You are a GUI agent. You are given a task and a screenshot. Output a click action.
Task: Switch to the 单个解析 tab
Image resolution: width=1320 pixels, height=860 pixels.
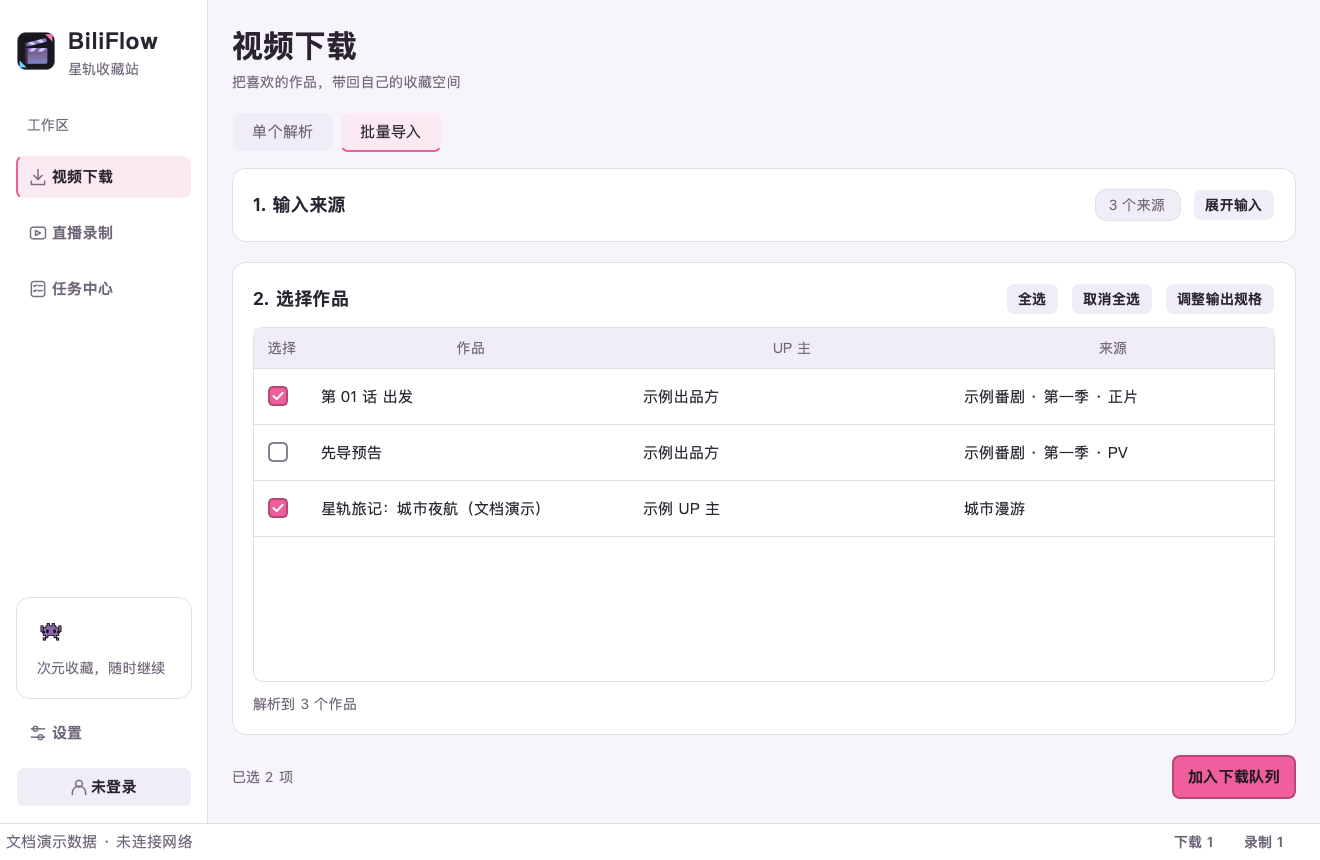283,132
